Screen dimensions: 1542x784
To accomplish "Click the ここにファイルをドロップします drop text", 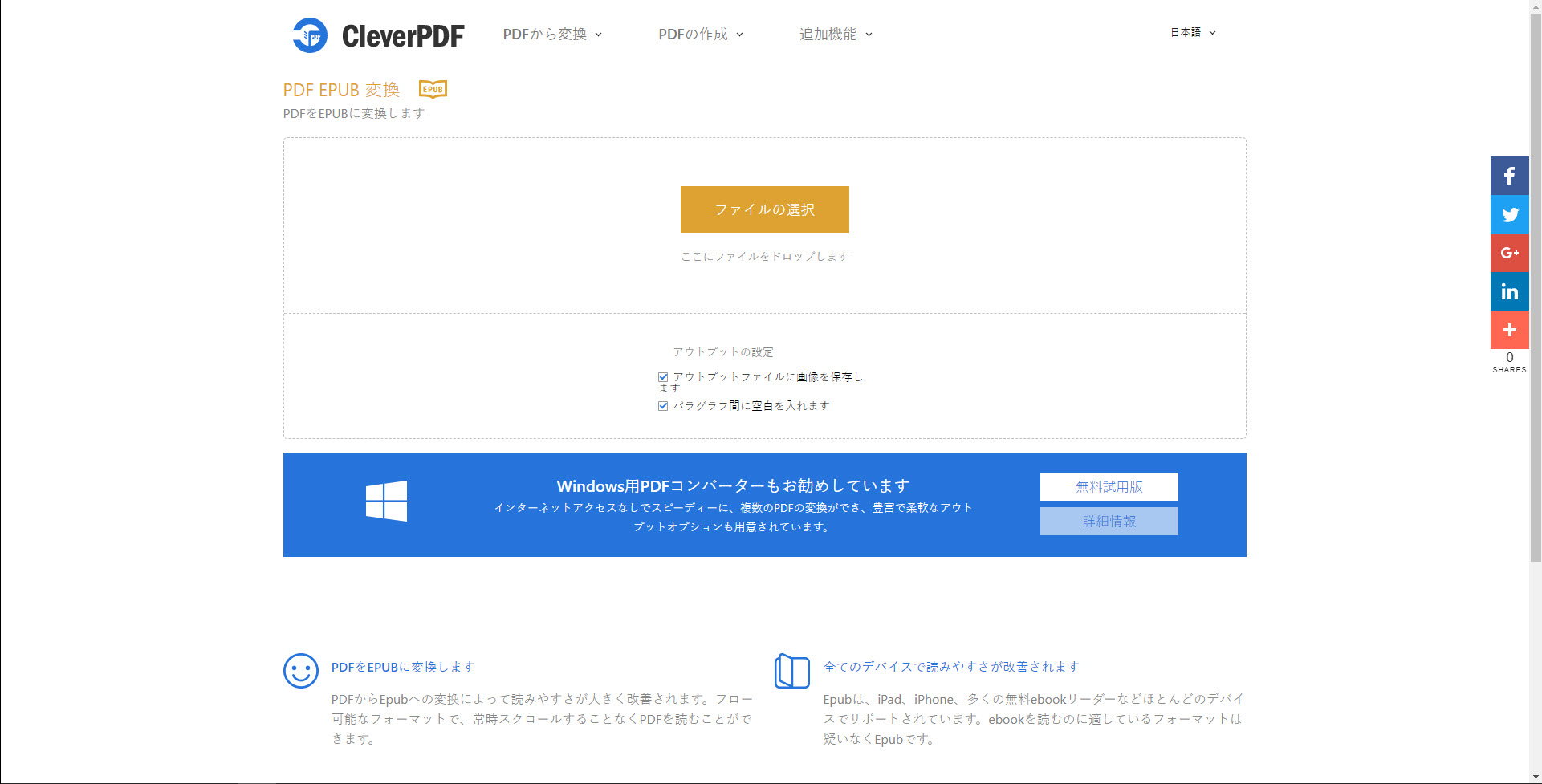I will [765, 256].
